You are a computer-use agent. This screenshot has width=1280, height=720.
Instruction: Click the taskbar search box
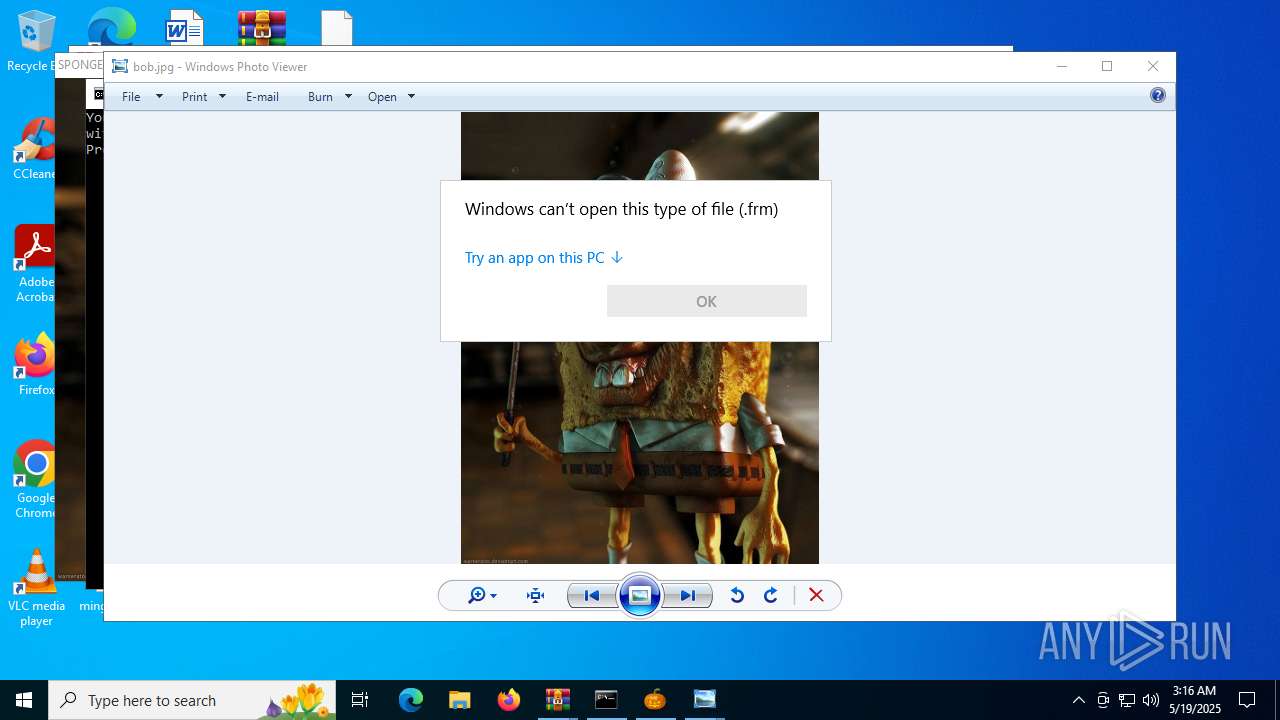tap(193, 700)
